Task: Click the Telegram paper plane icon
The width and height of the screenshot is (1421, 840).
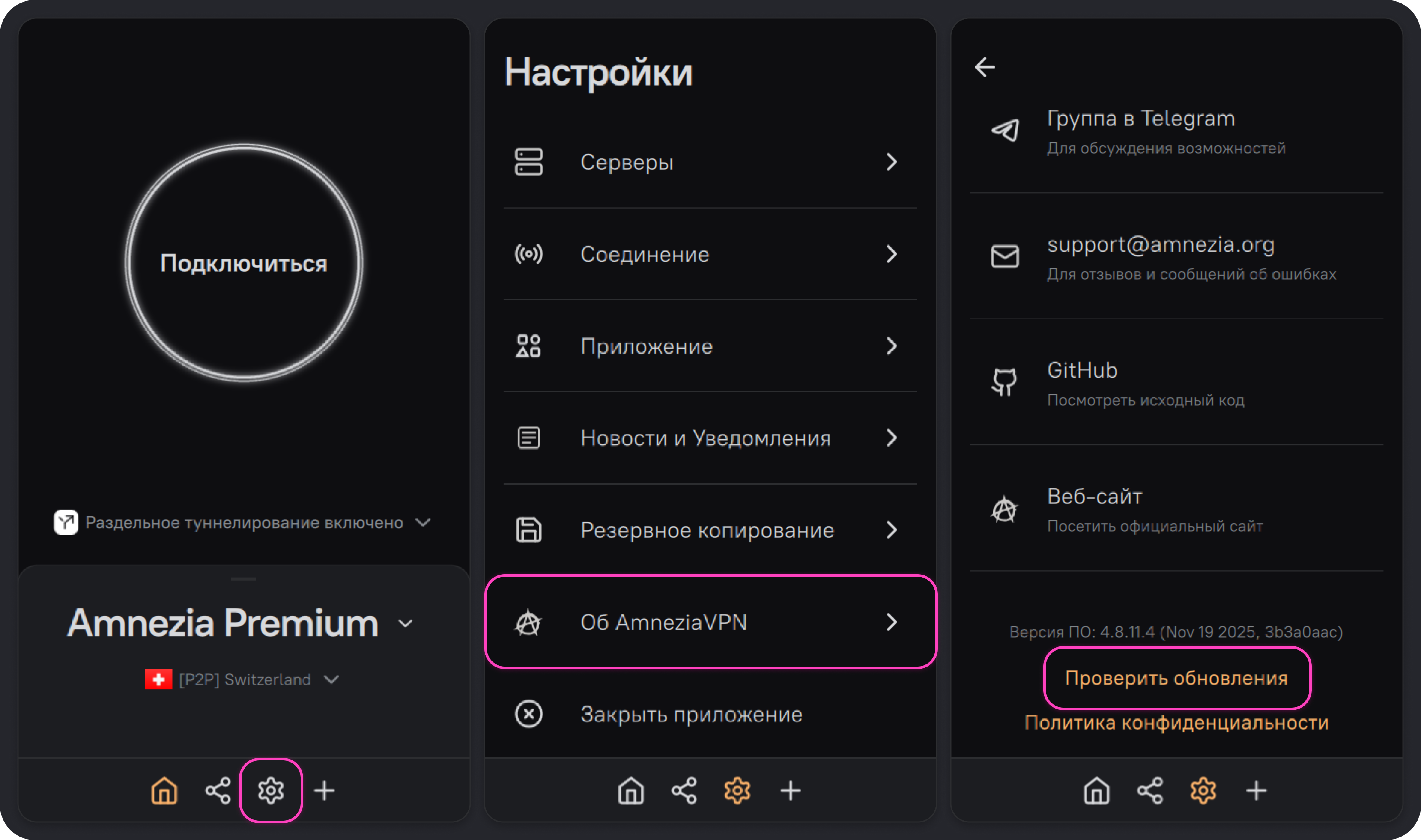Action: click(1005, 130)
